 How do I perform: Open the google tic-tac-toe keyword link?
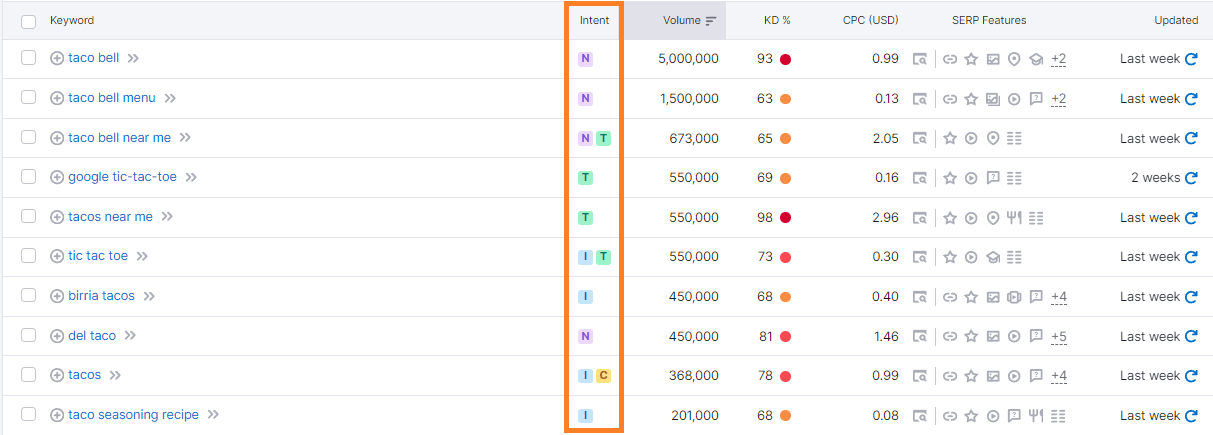coord(123,177)
